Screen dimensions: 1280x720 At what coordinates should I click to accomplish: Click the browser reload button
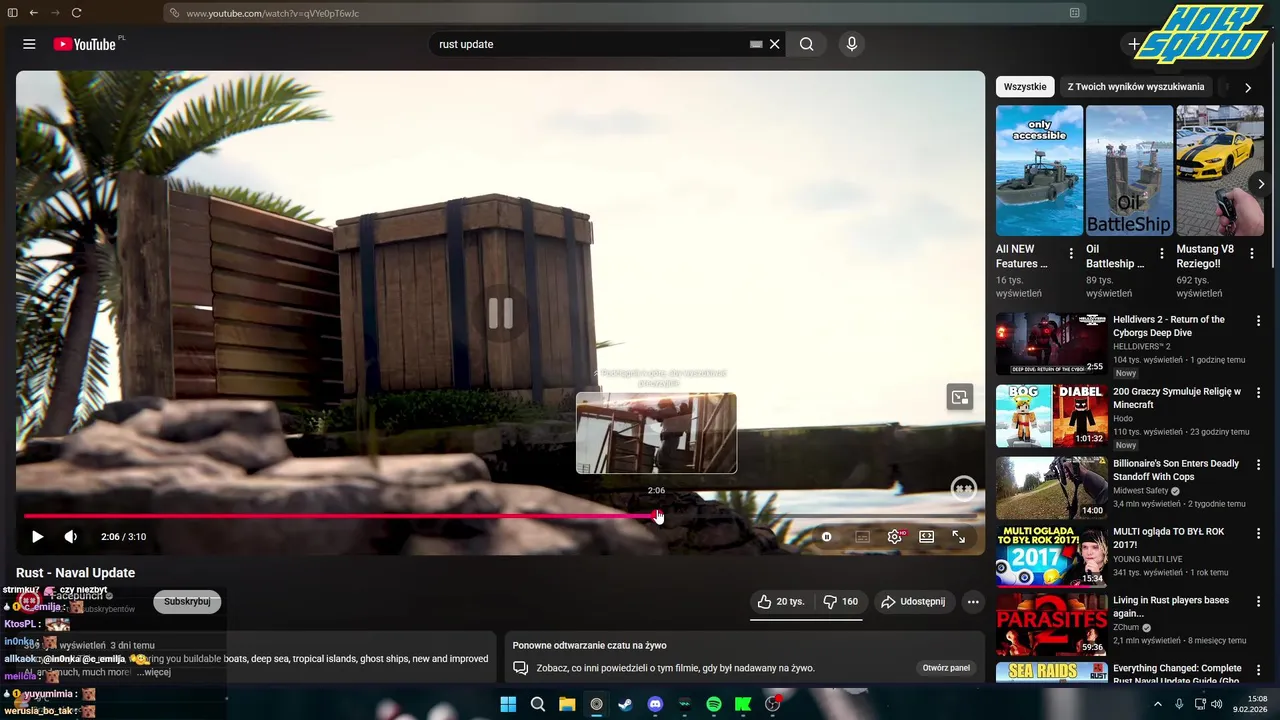point(76,13)
